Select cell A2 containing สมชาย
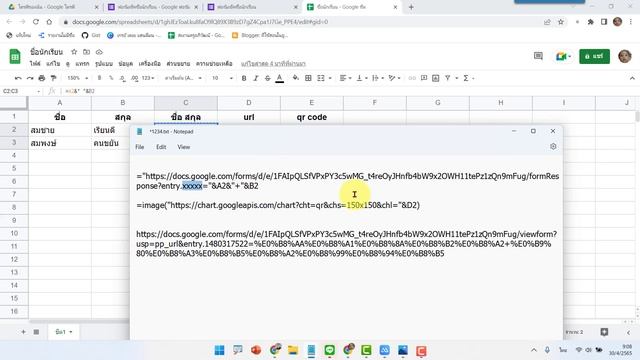 (x=60, y=130)
